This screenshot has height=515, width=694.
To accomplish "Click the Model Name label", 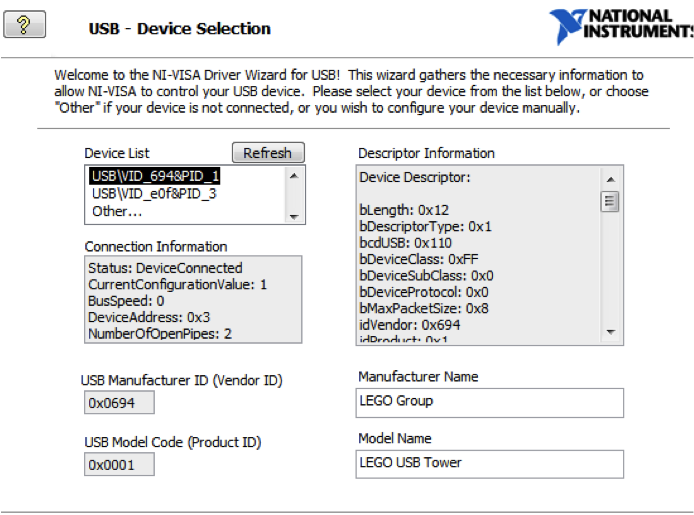I will (x=395, y=438).
